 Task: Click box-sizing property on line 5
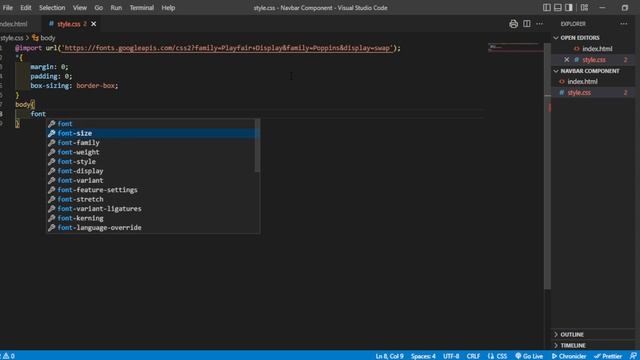50,86
